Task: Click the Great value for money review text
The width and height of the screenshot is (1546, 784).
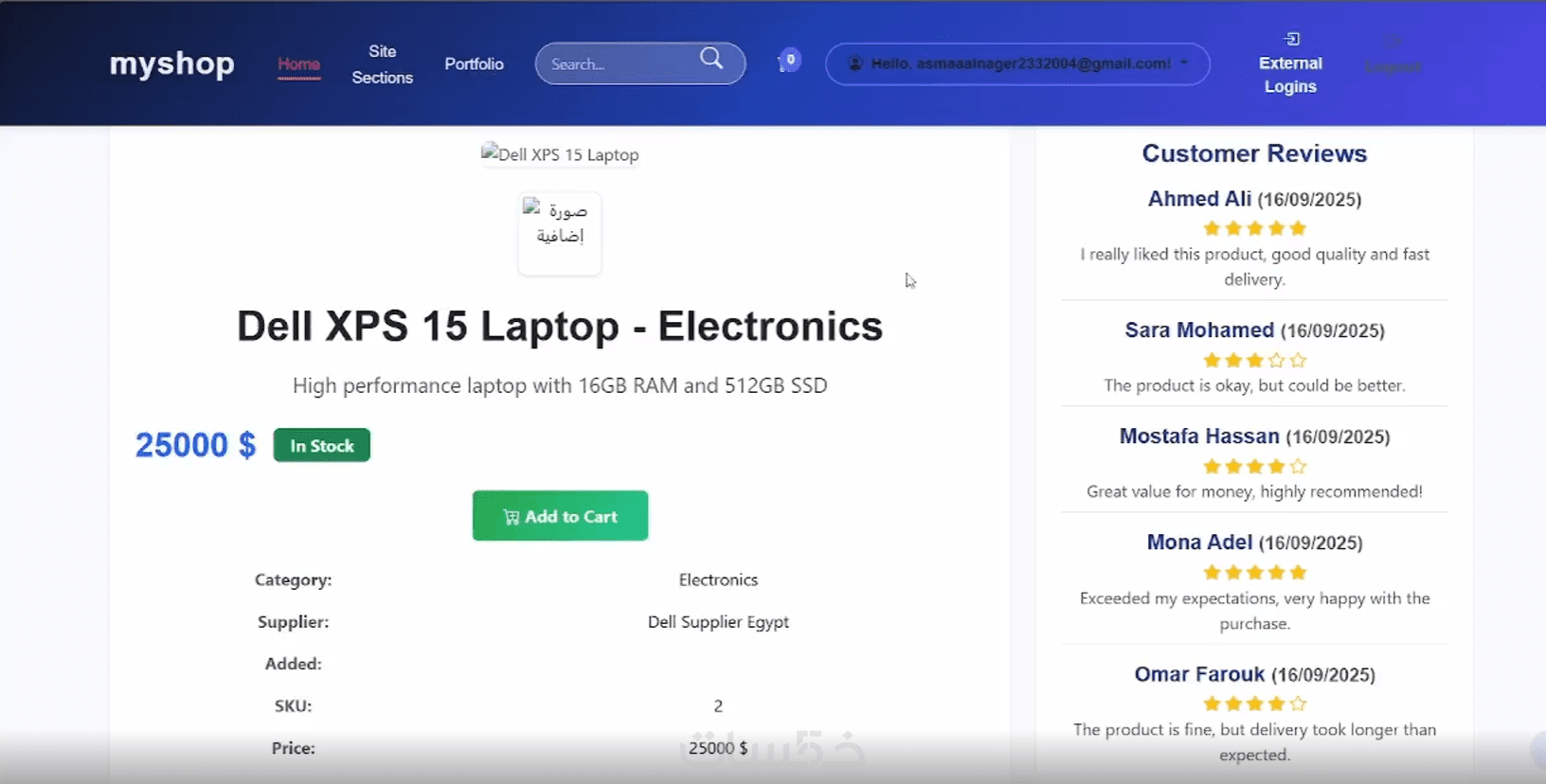Action: [1254, 491]
